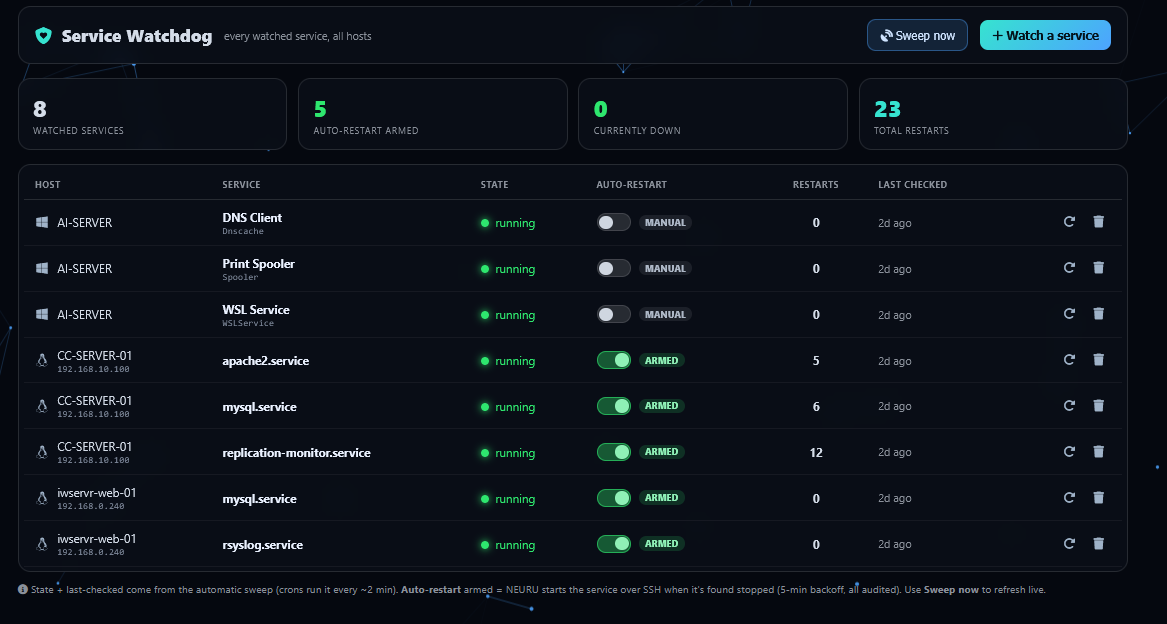Disable auto-restart for replication-monitor.service
This screenshot has width=1167, height=624.
click(613, 452)
